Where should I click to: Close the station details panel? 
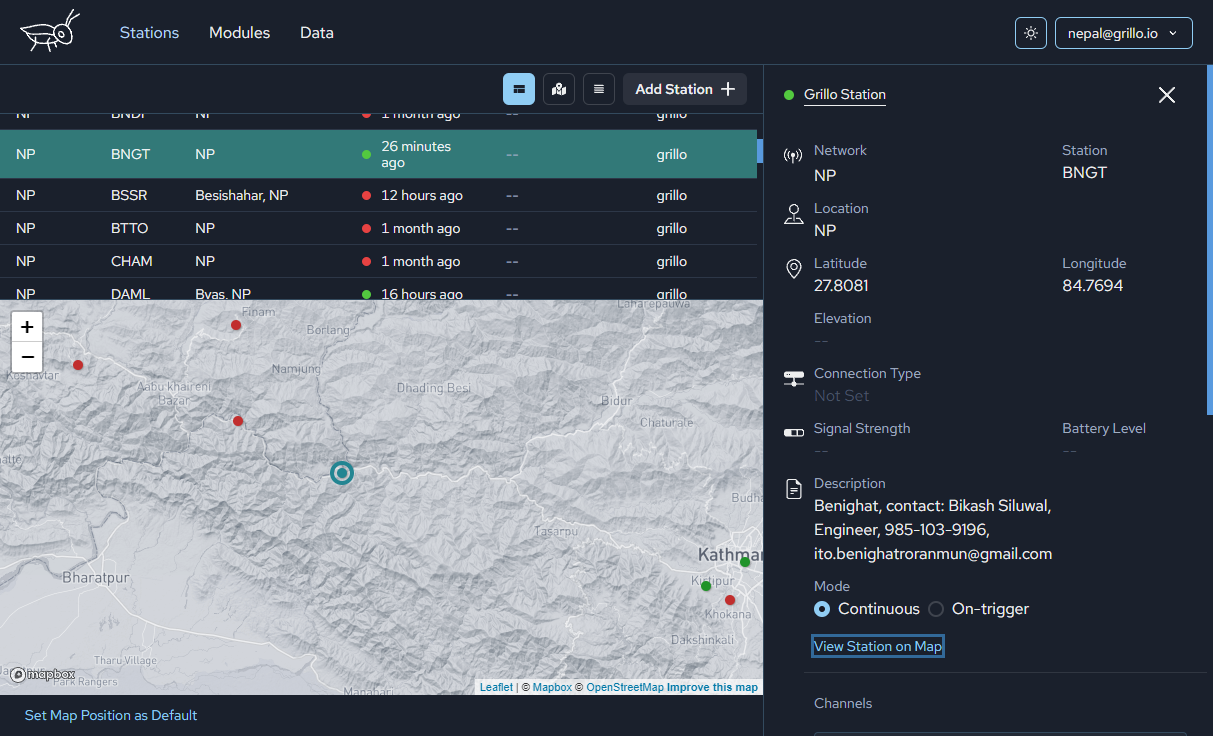click(x=1166, y=95)
